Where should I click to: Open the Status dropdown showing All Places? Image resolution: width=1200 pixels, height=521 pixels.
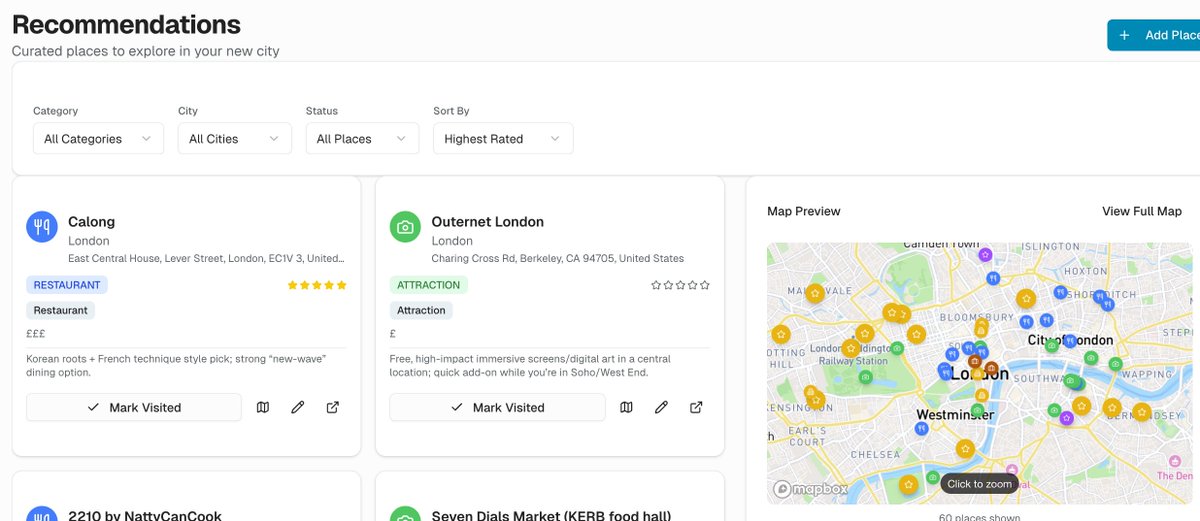click(362, 139)
